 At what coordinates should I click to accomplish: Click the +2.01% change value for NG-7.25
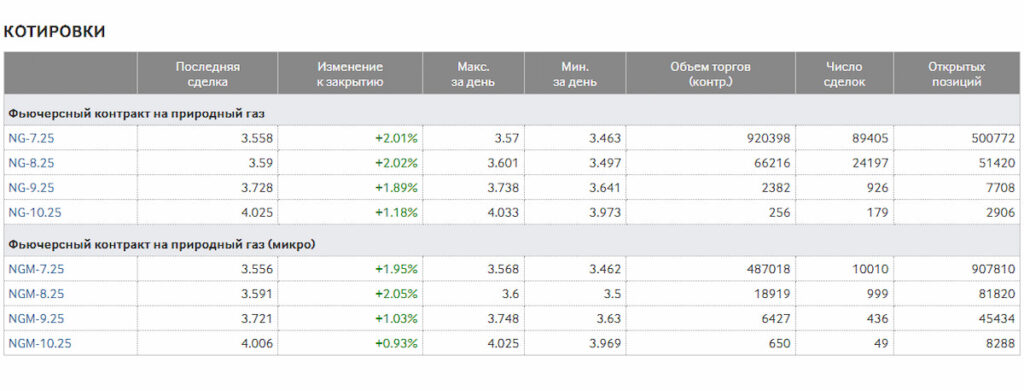coord(396,138)
